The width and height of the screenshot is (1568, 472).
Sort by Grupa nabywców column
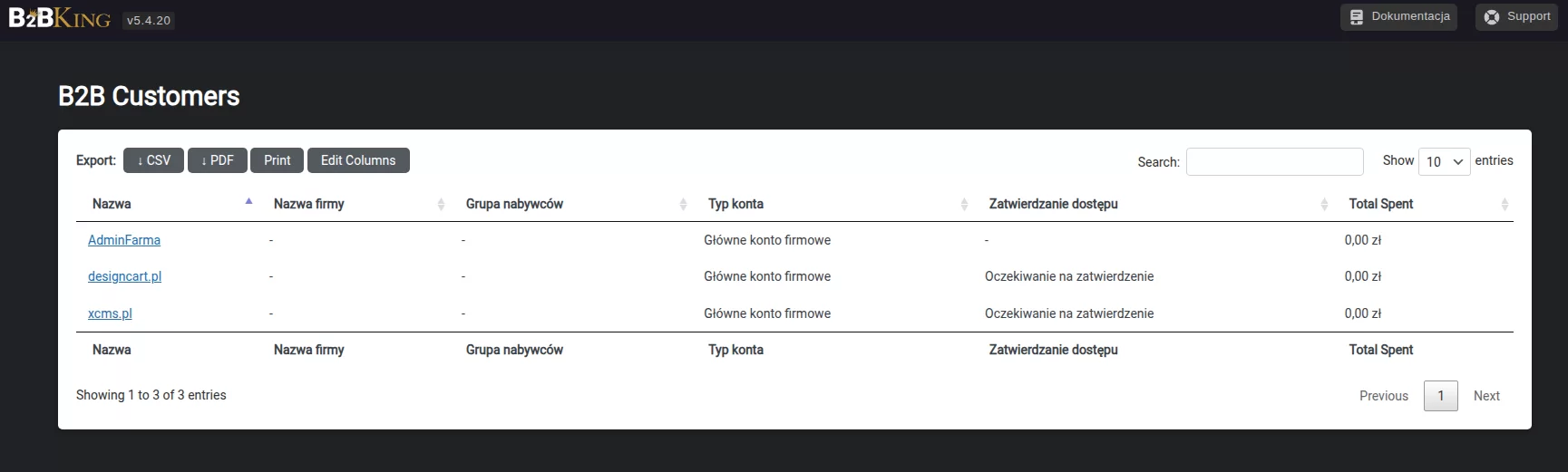click(x=514, y=204)
